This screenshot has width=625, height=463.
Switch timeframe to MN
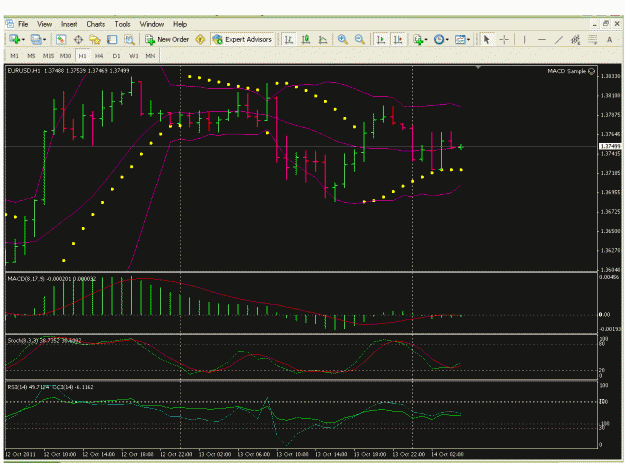tap(150, 56)
